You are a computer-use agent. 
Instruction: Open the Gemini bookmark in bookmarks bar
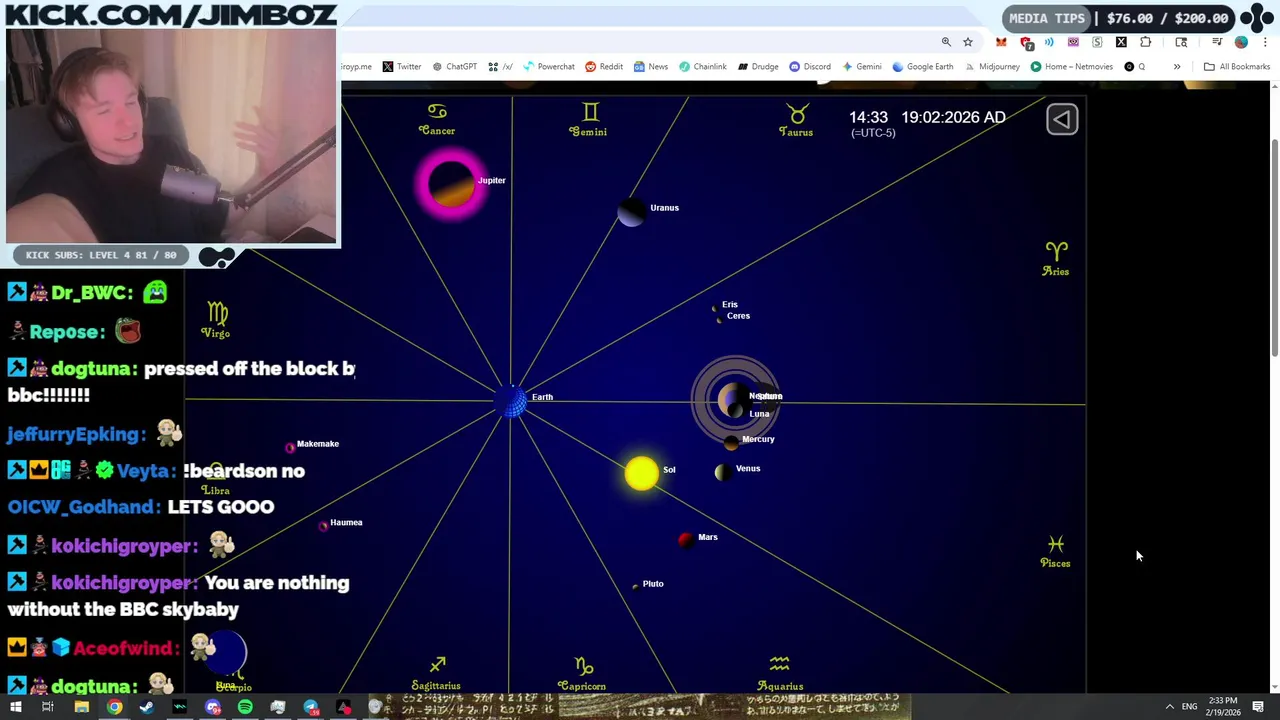point(861,67)
